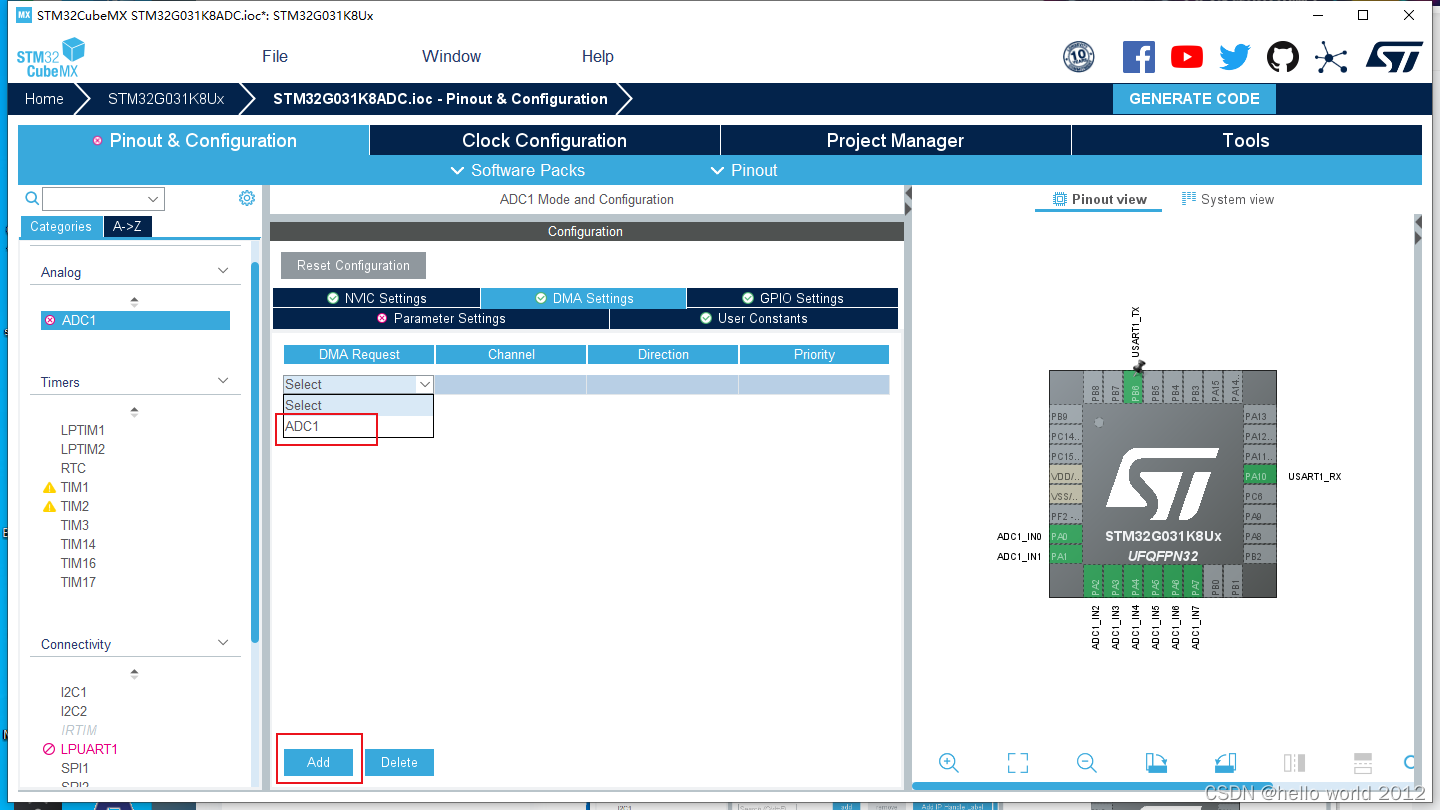Show the Categories peripheral list
Viewport: 1440px width, 810px height.
point(61,227)
